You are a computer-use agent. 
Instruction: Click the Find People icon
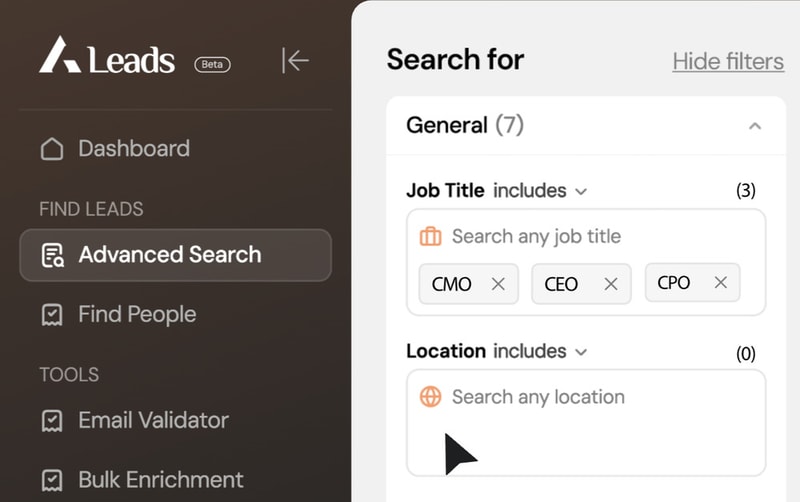[51, 315]
